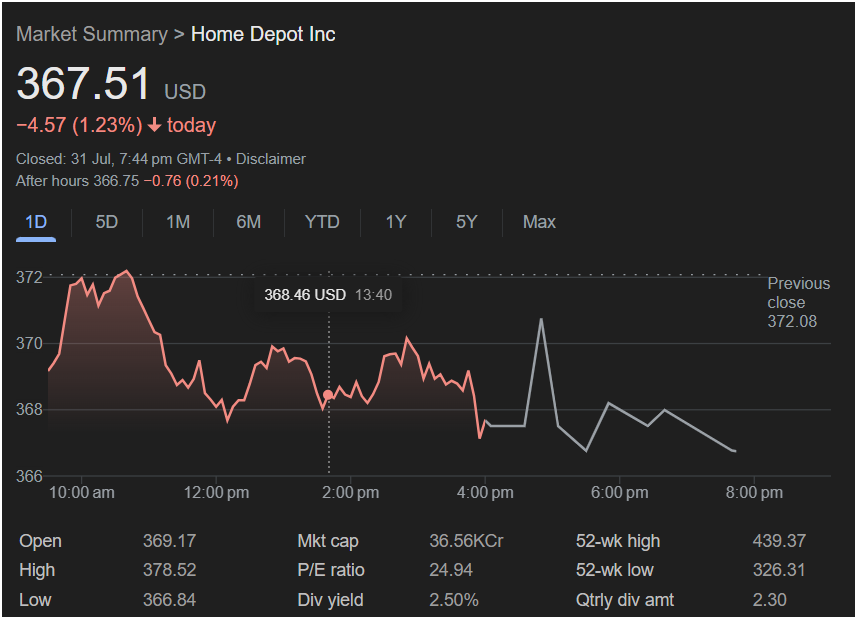The height and width of the screenshot is (619, 857).
Task: Click the Qtrly div amt label
Action: coord(625,600)
